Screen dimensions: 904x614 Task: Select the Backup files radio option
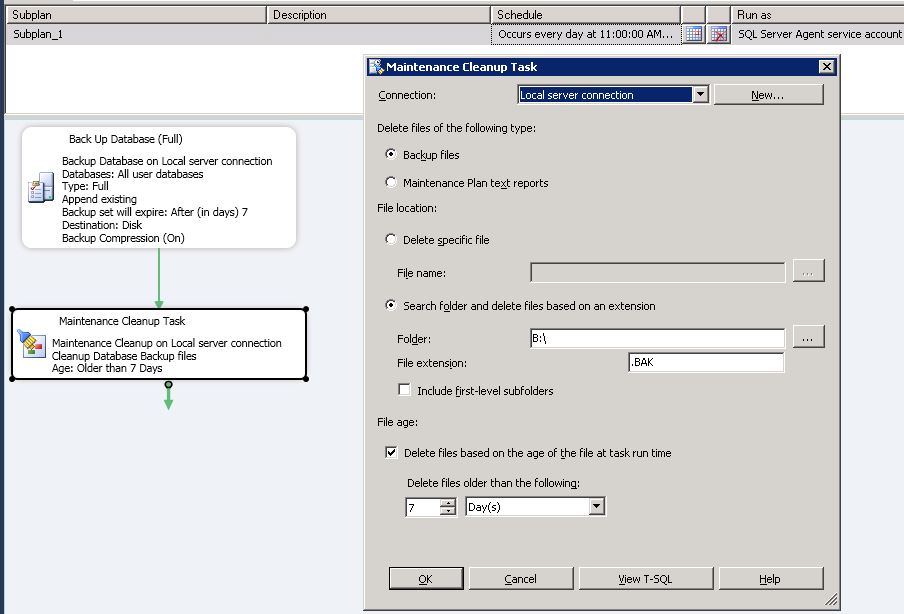pyautogui.click(x=391, y=155)
